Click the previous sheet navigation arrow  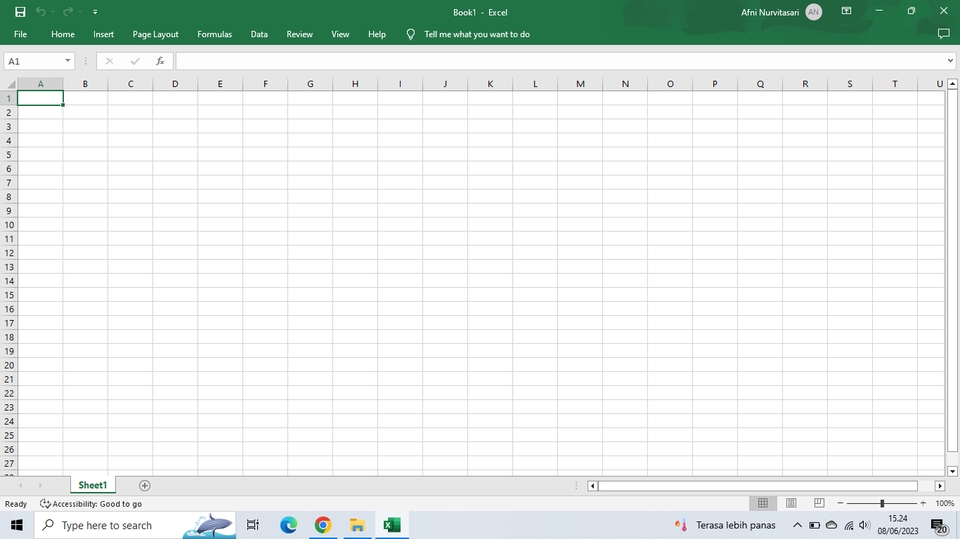(21, 486)
